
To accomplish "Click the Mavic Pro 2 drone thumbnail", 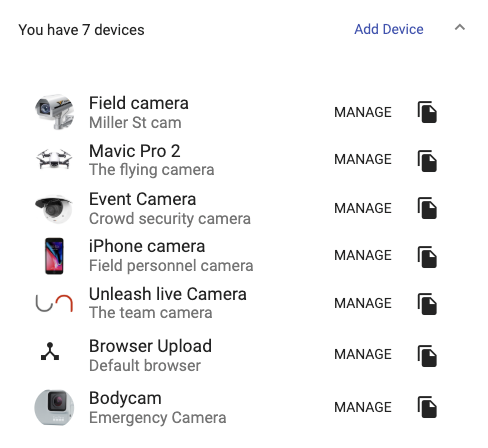I will [x=54, y=159].
